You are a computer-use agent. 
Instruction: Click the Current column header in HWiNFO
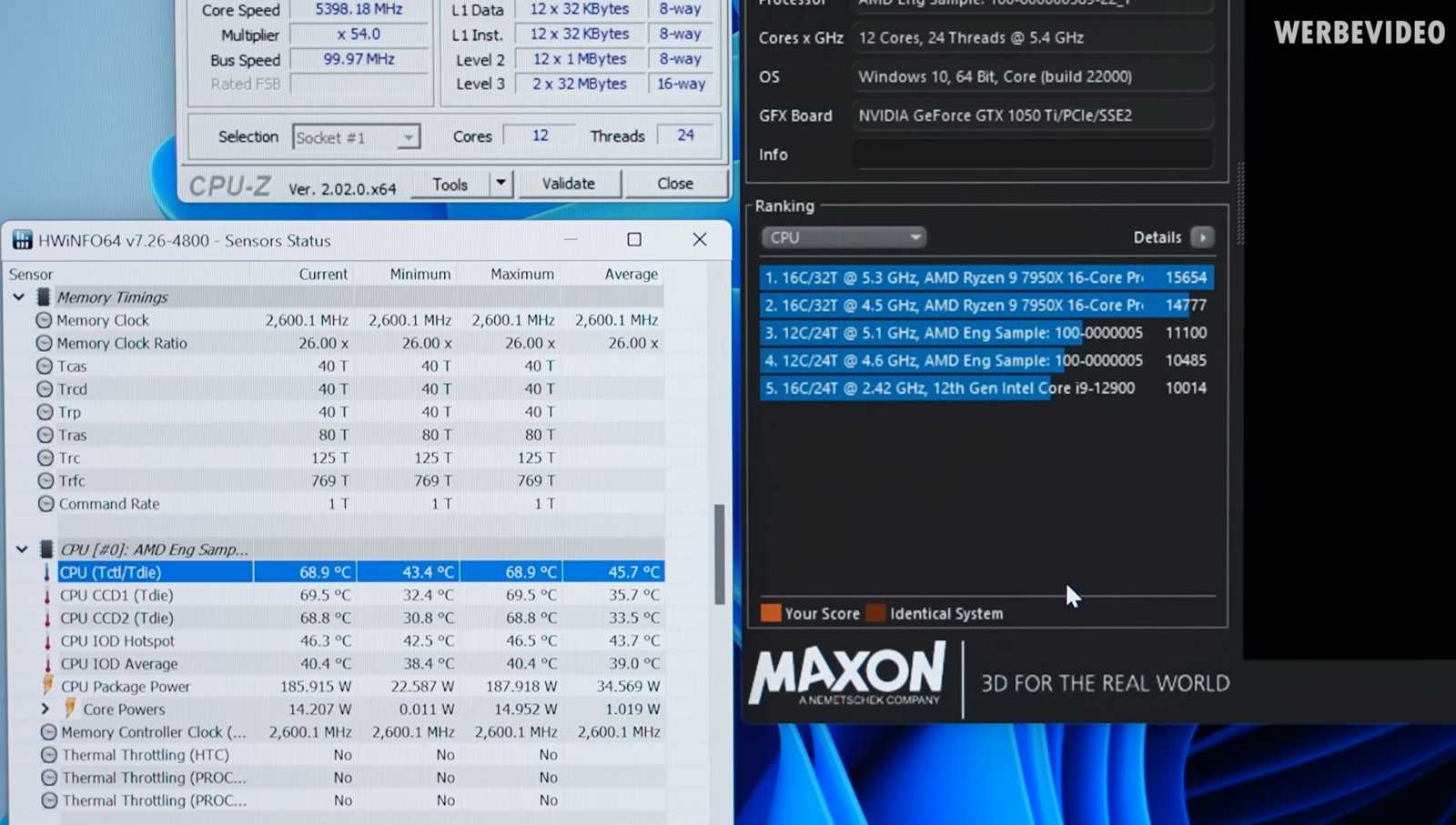point(323,274)
